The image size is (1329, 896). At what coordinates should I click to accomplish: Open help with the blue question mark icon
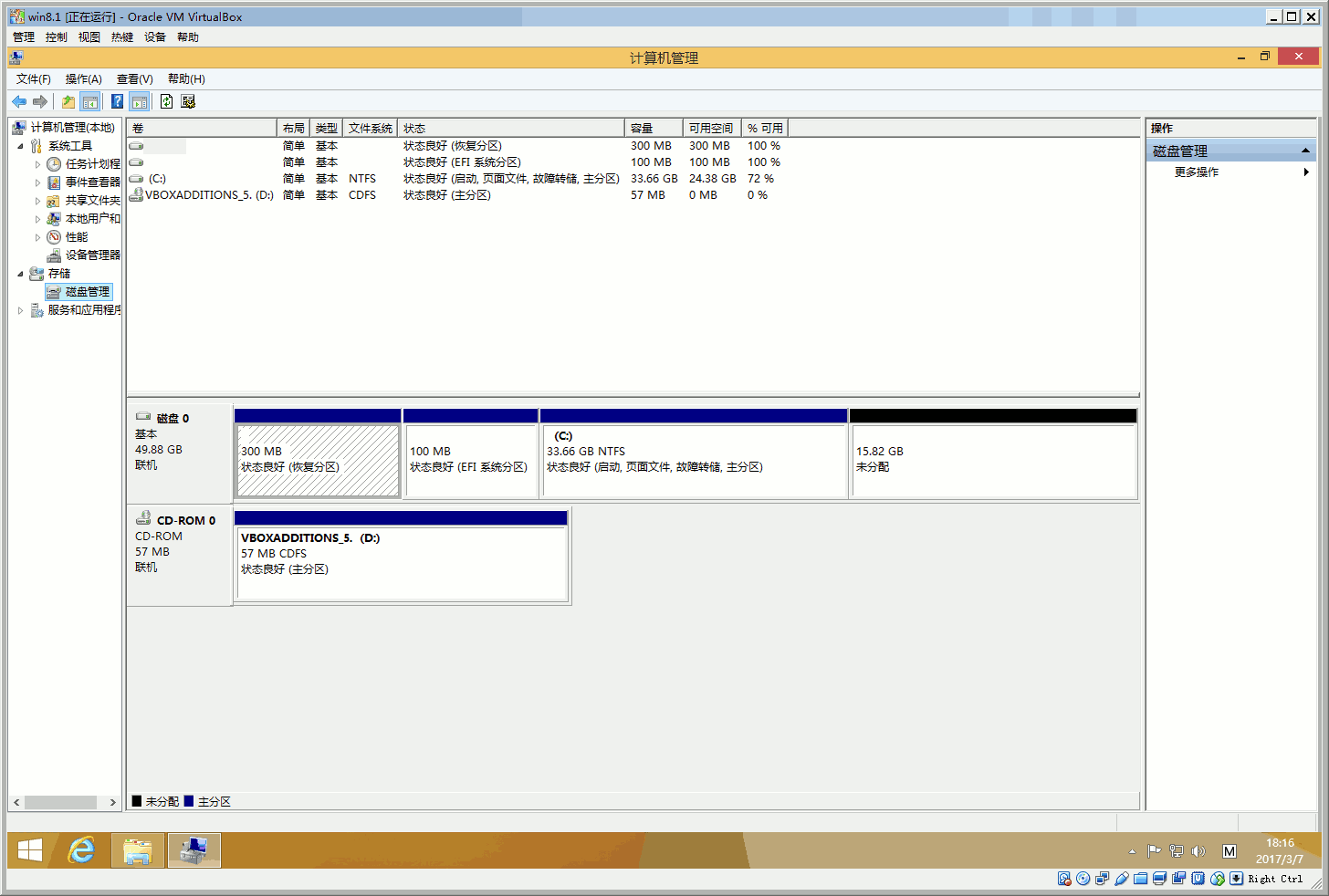click(118, 101)
